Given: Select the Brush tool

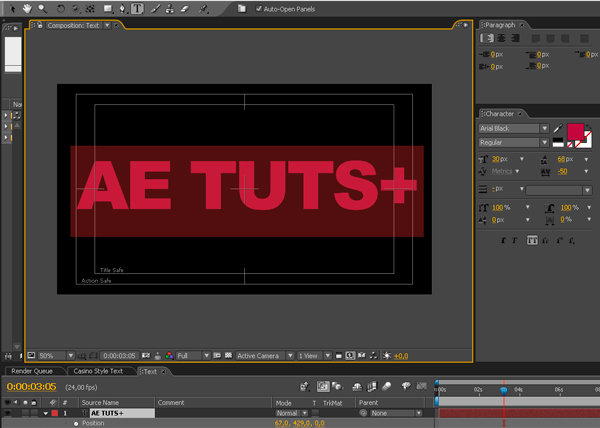Looking at the screenshot, I should tap(155, 9).
